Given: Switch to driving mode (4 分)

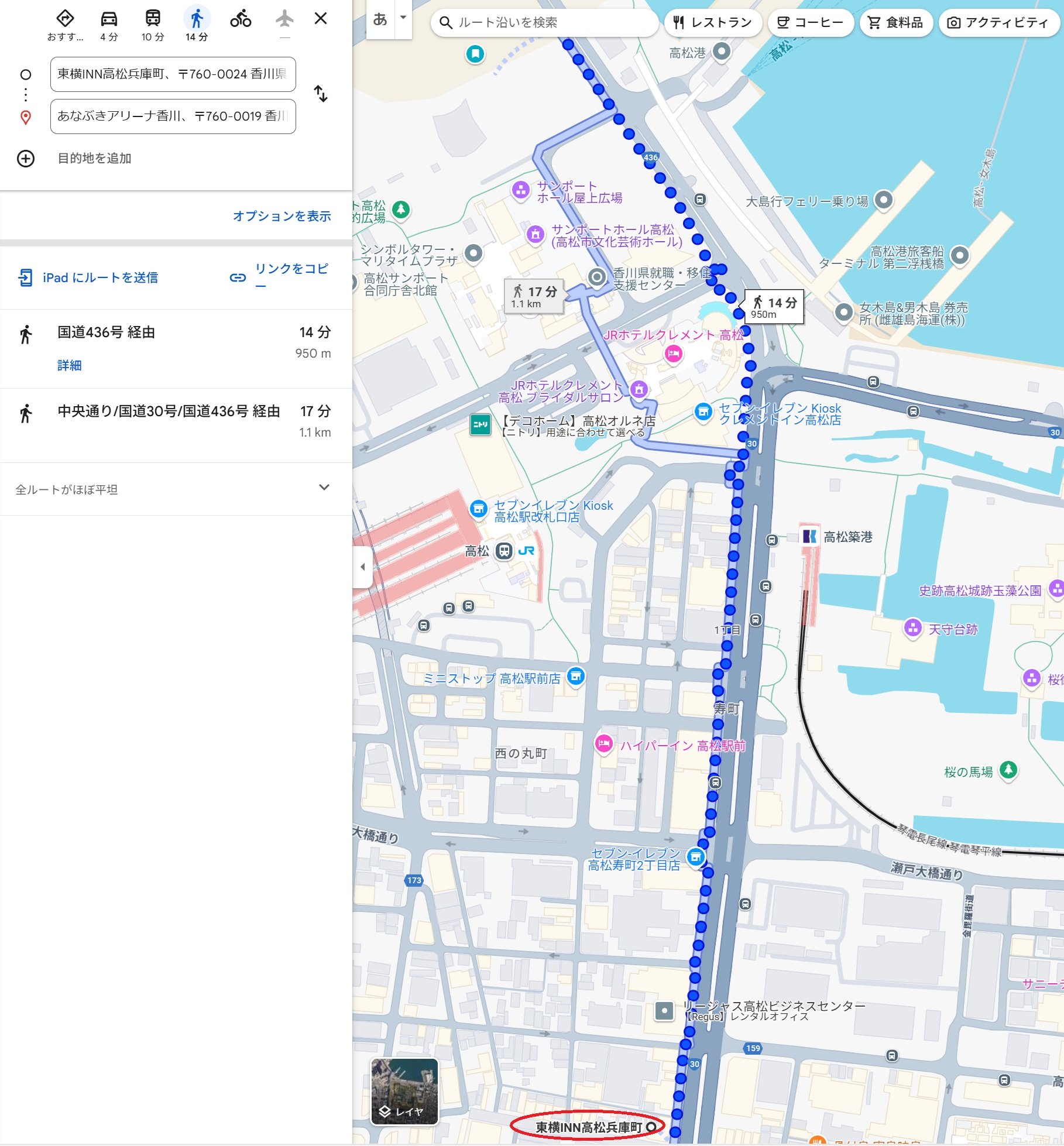Looking at the screenshot, I should click(x=109, y=25).
